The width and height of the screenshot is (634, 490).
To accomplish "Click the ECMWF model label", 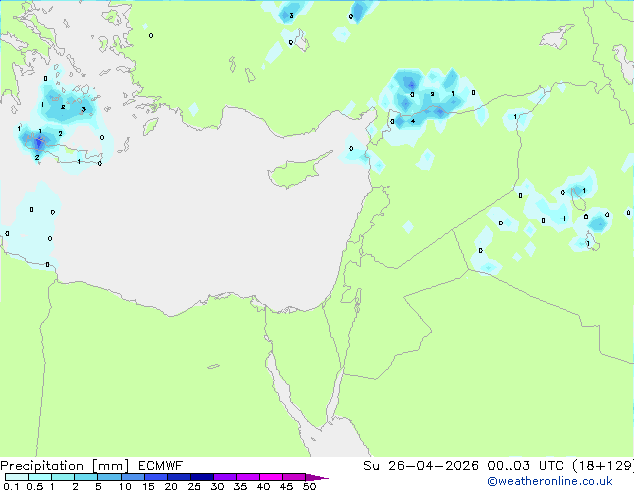I will click(x=161, y=466).
